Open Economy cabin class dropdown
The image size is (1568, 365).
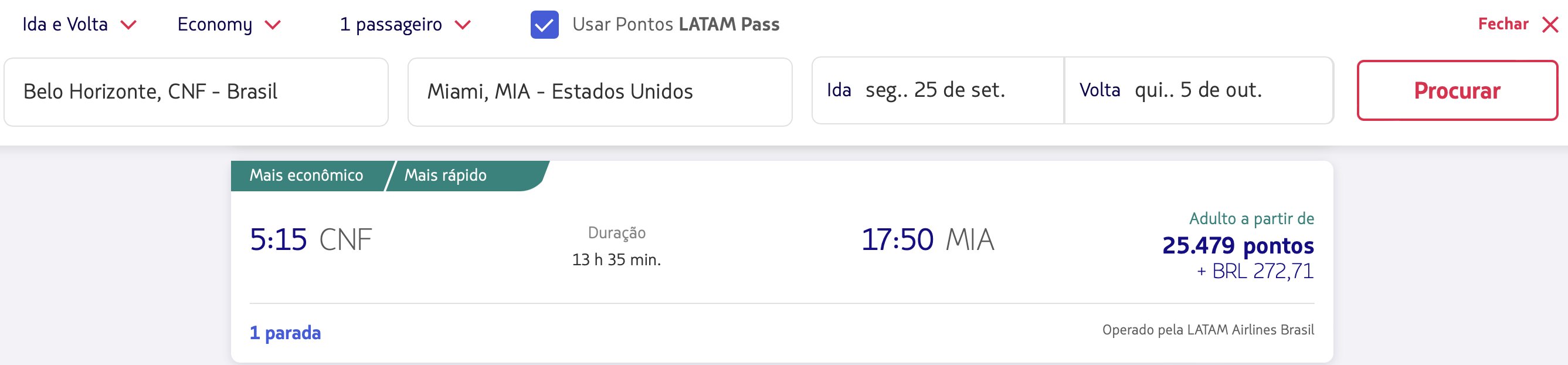229,25
